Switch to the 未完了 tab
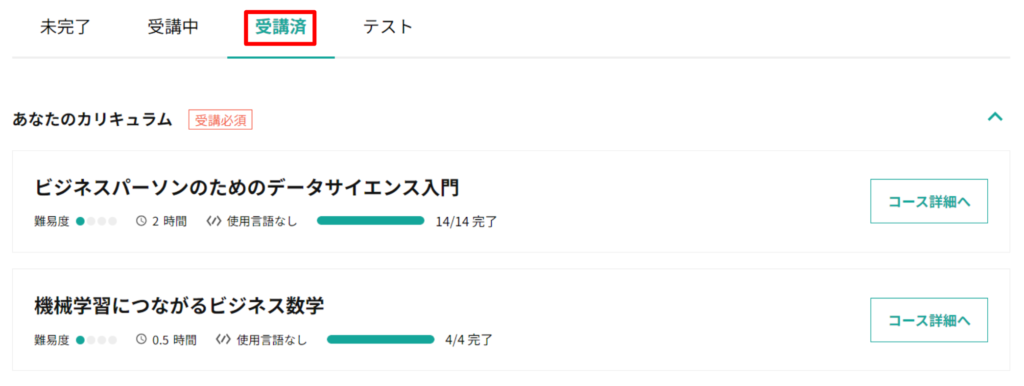Viewport: 1024px width, 386px height. click(x=65, y=27)
